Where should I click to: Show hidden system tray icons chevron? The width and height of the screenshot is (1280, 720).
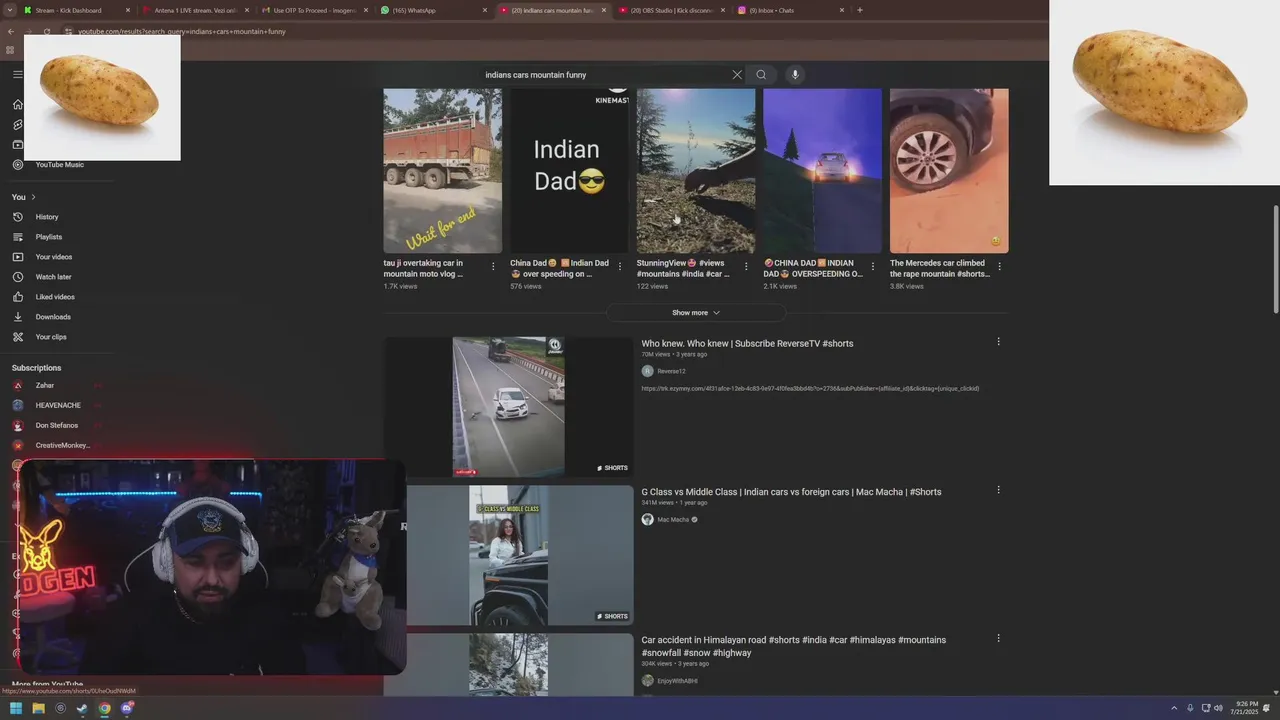pos(1174,708)
